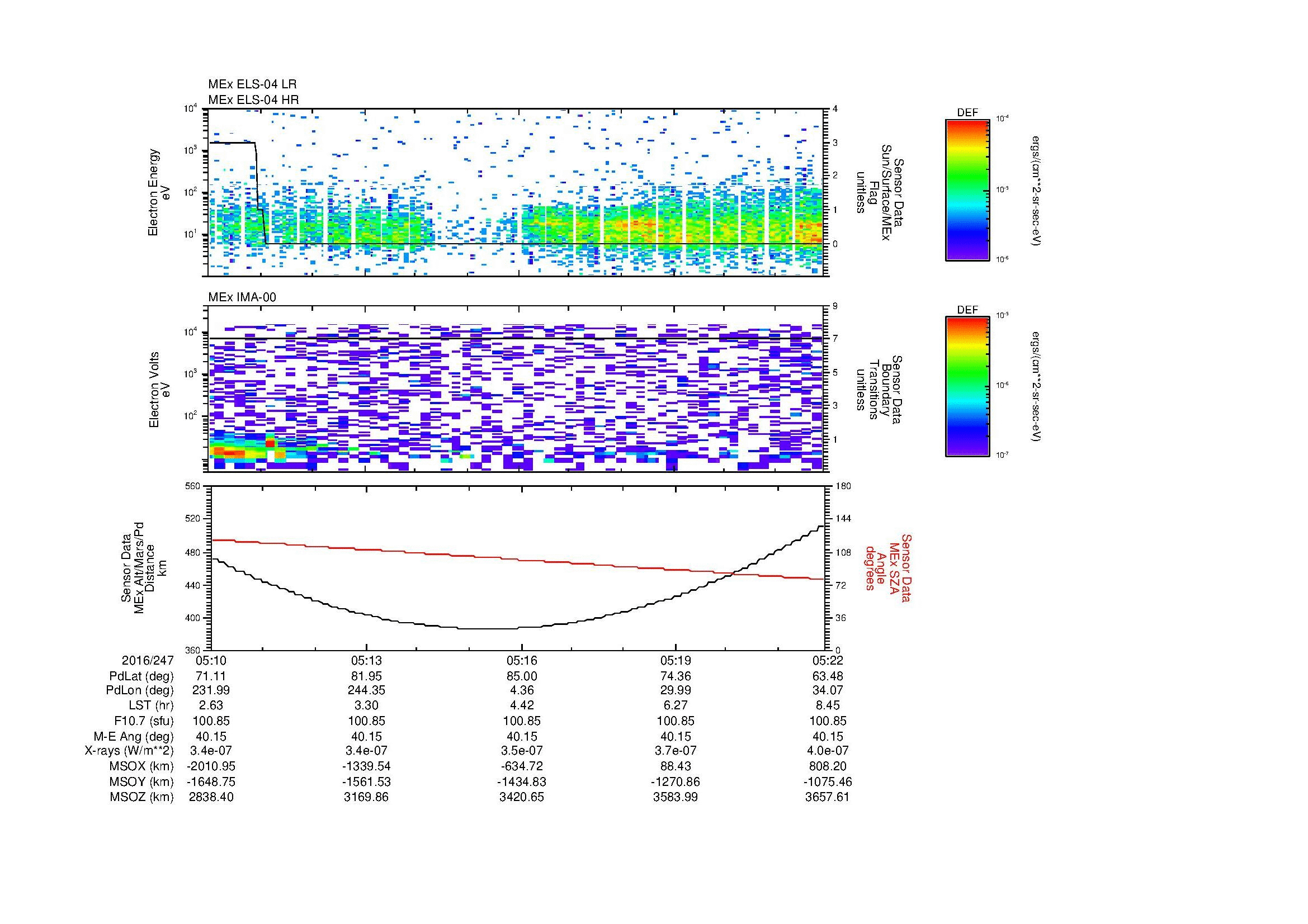Viewport: 1308px width, 924px height.
Task: Click MSOZ value 3169.86
Action: pyautogui.click(x=366, y=797)
